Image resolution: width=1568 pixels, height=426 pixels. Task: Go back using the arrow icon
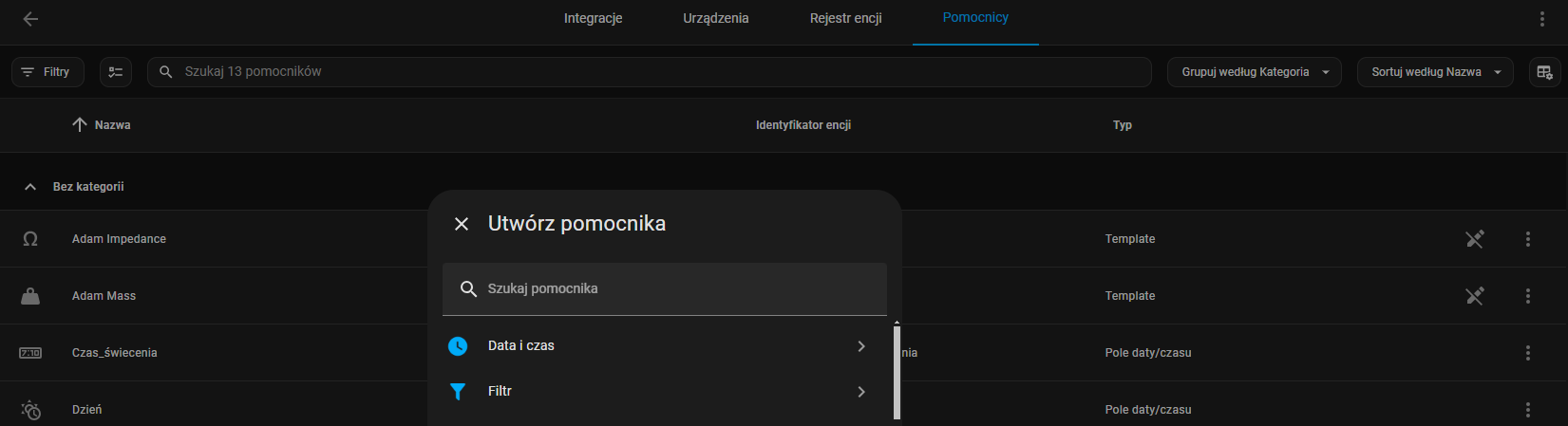pos(30,19)
